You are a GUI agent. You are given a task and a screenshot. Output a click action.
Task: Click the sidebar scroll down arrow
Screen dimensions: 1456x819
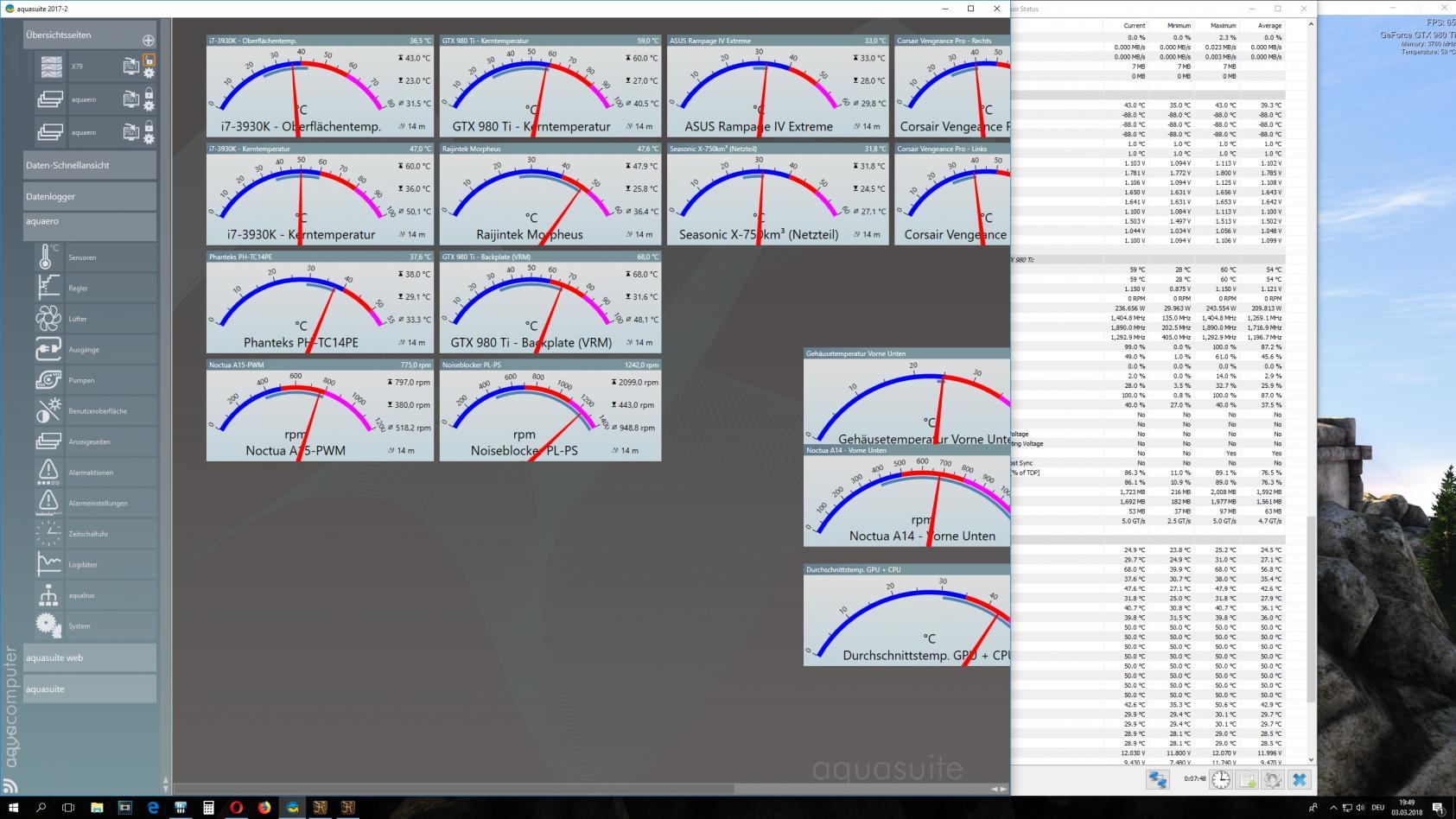tap(166, 789)
